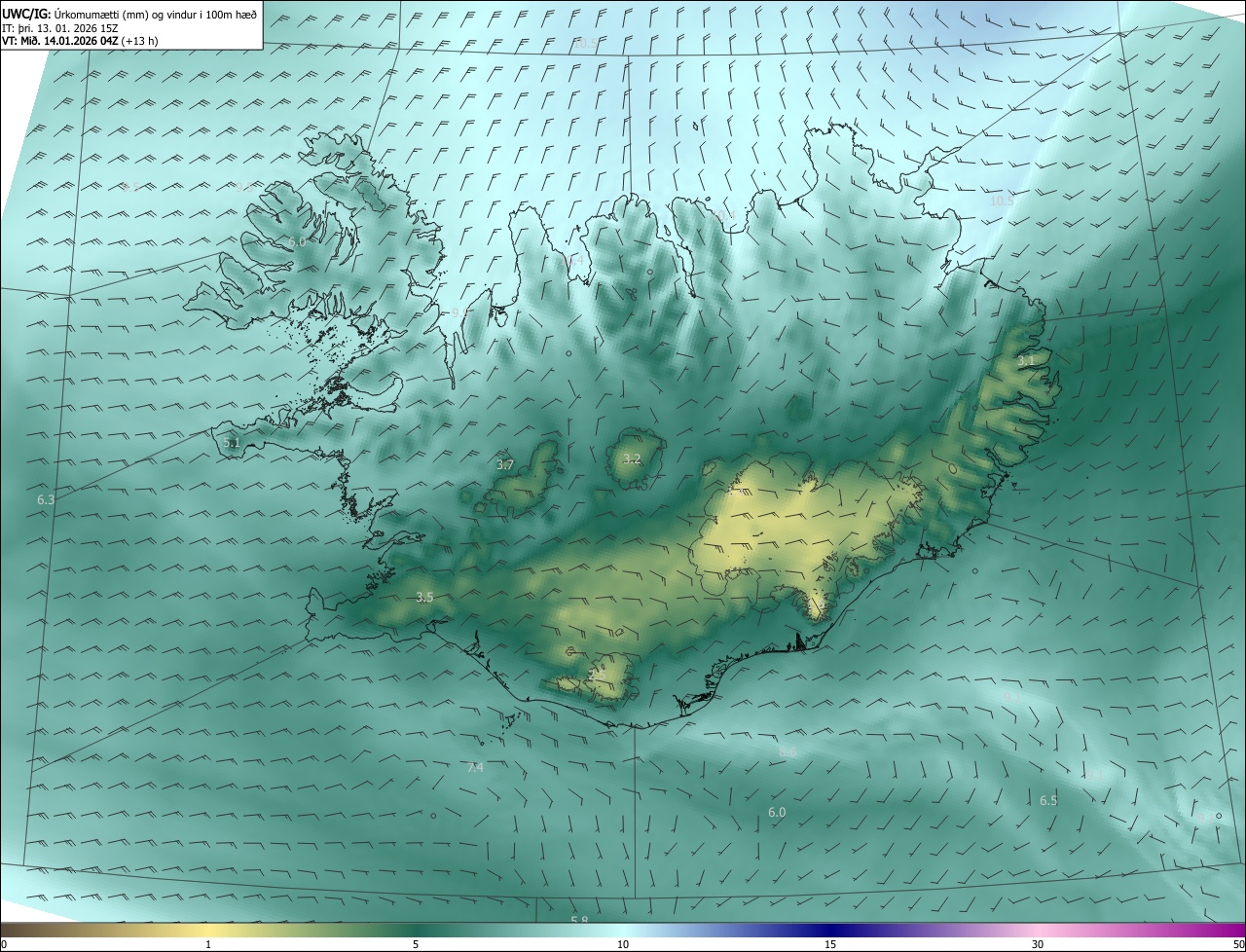Click the 6.5 value label in the southeast
This screenshot has width=1246, height=952.
point(1048,801)
